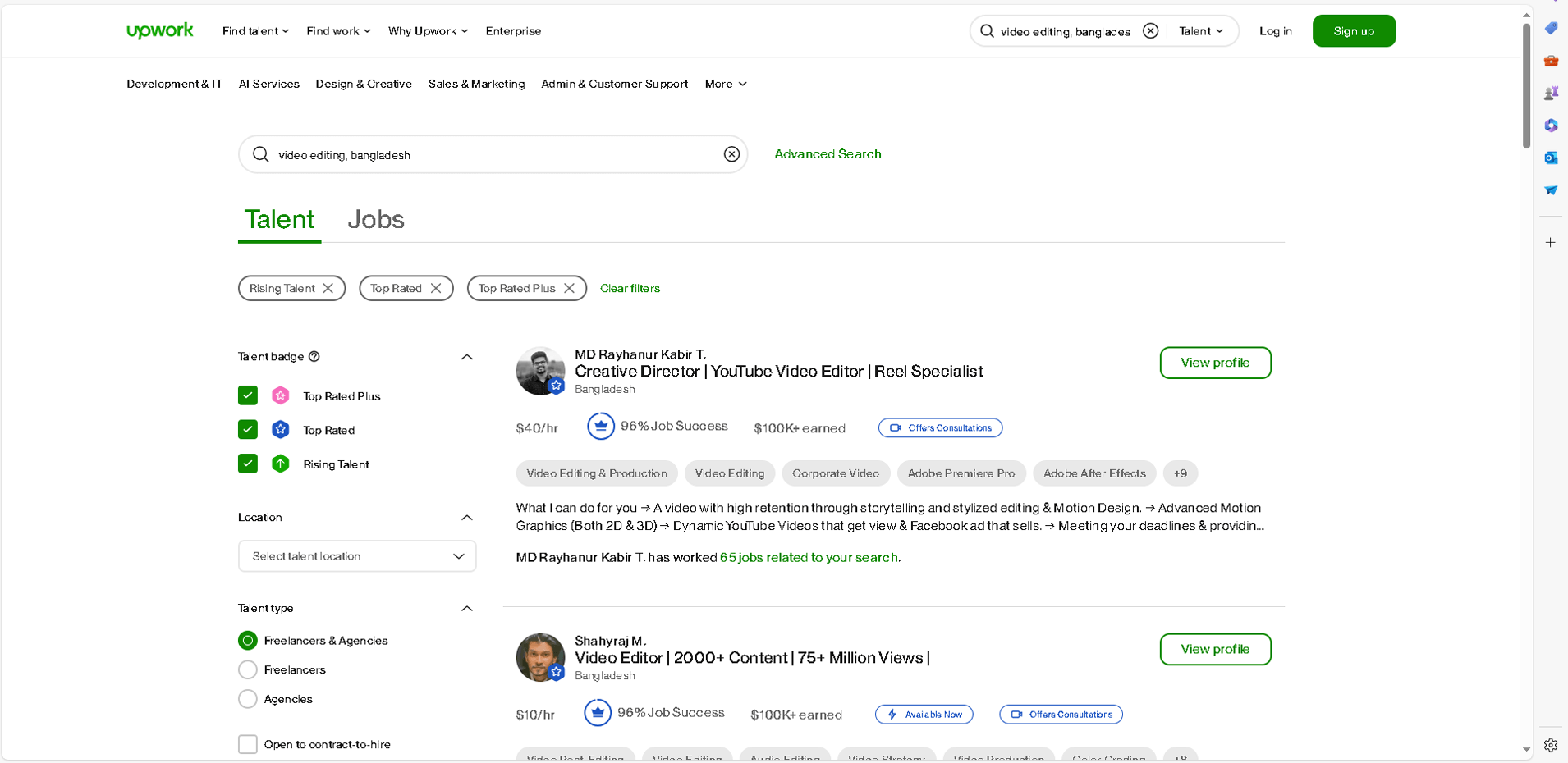The width and height of the screenshot is (1568, 763).
Task: Uncheck the Top Rated Plus checkbox
Action: pyautogui.click(x=248, y=395)
